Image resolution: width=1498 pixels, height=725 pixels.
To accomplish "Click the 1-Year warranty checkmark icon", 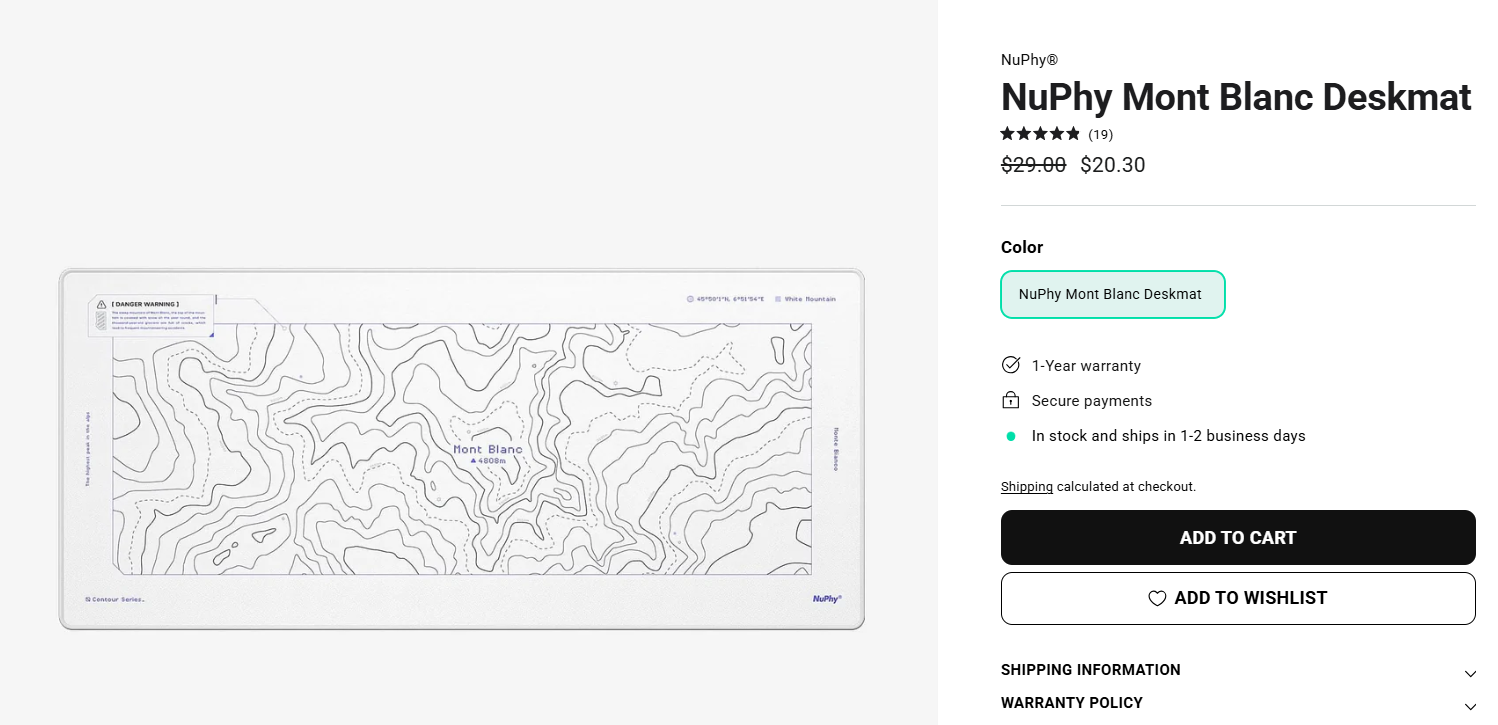I will (x=1011, y=365).
